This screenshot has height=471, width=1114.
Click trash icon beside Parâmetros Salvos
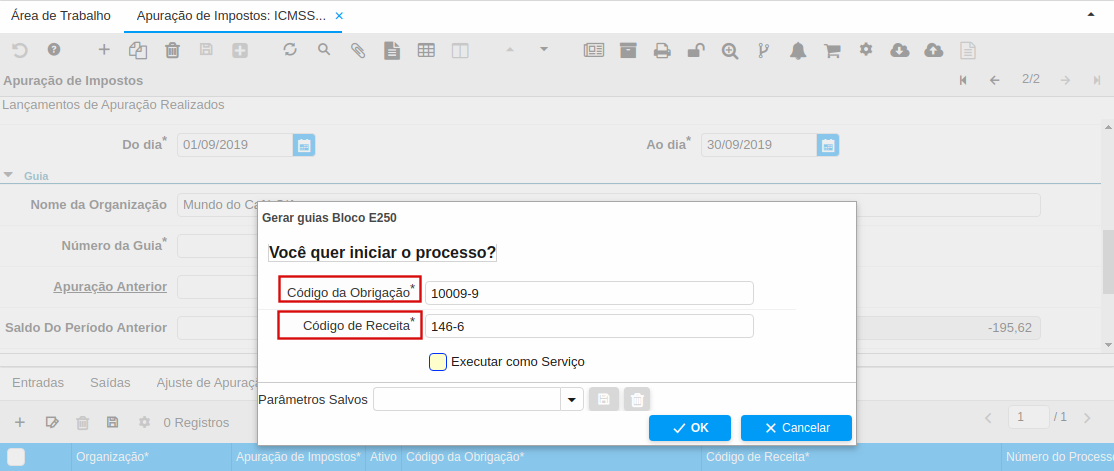click(637, 400)
